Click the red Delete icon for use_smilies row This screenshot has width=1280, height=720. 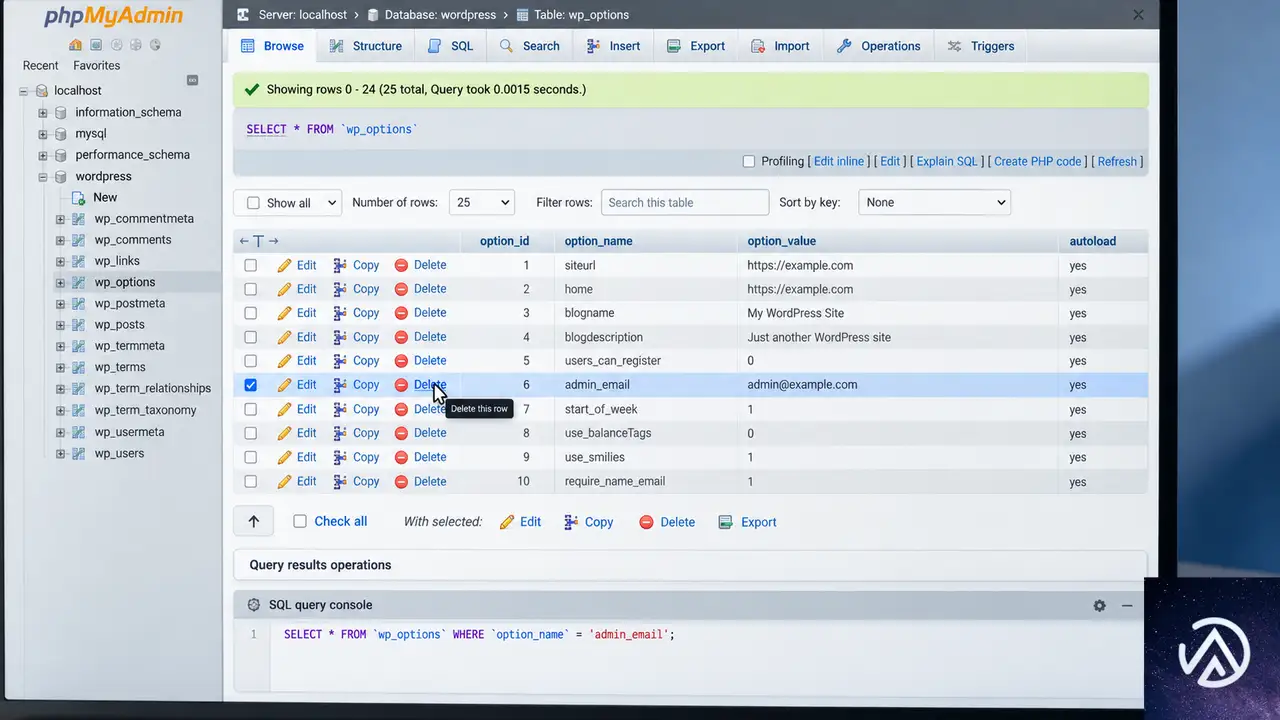click(x=401, y=457)
